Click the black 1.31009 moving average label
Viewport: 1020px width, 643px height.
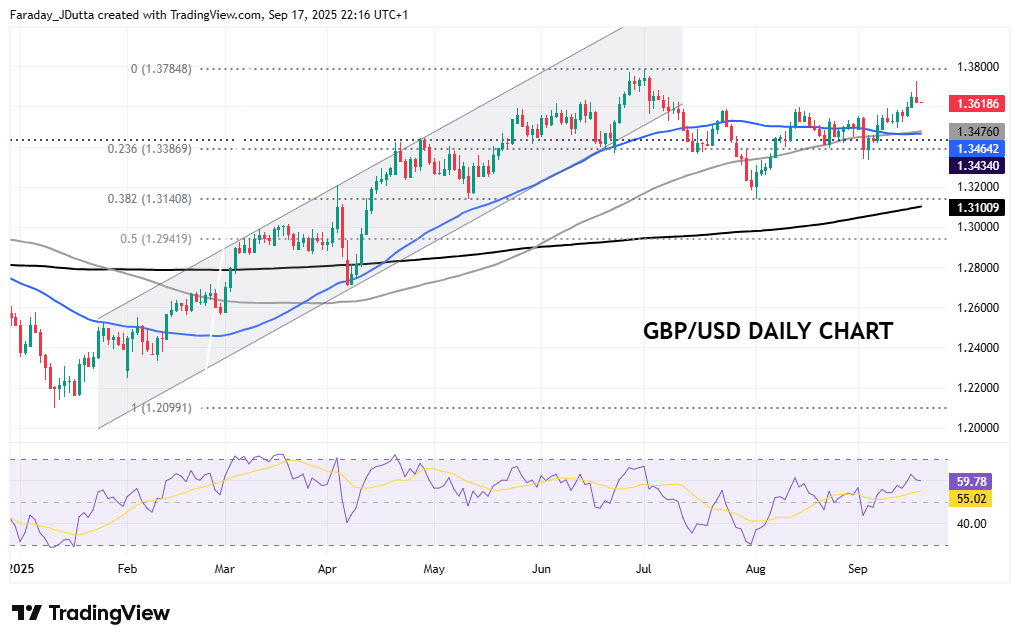(974, 208)
